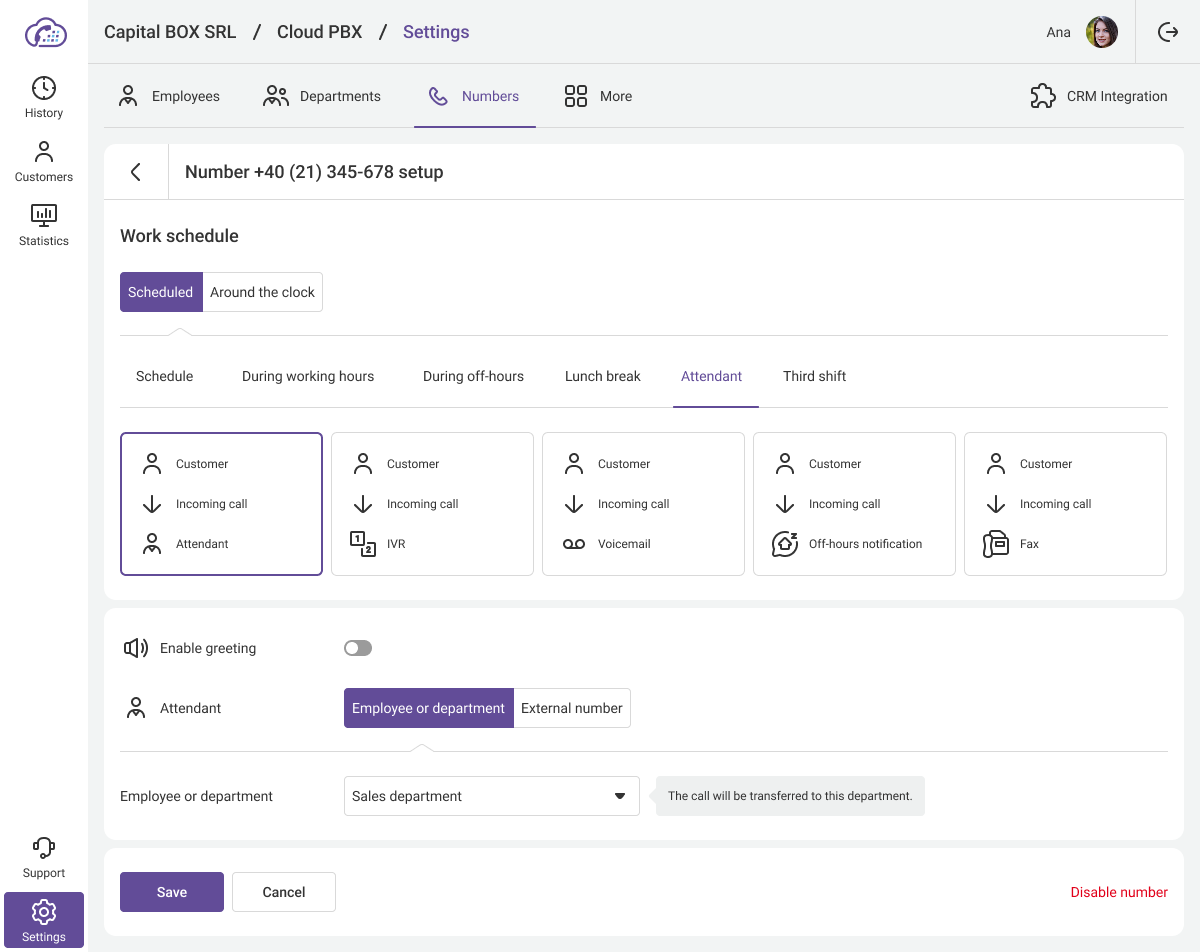This screenshot has width=1200, height=952.
Task: Switch schedule to Around the clock
Action: 262,292
